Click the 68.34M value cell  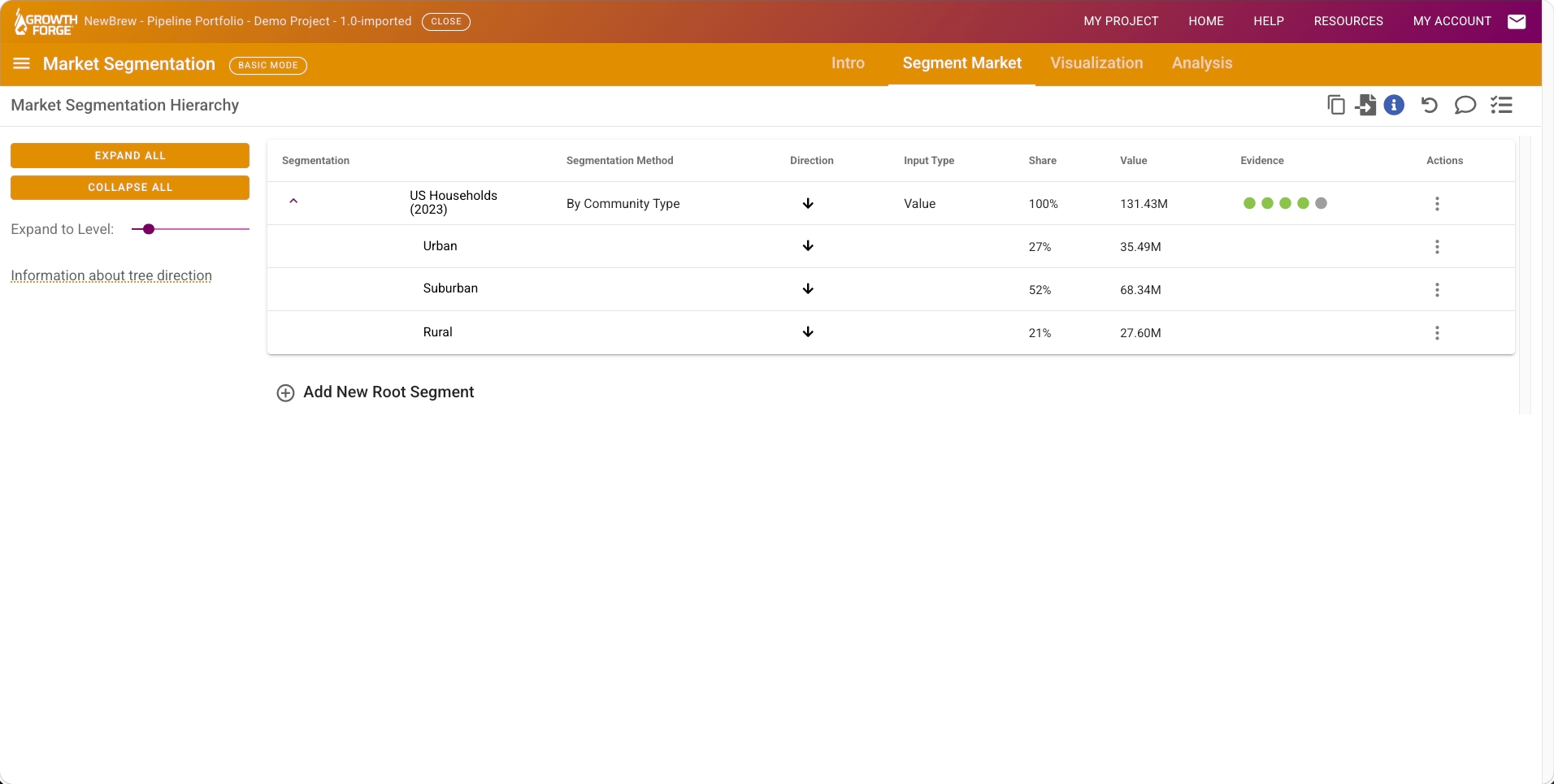coord(1140,290)
